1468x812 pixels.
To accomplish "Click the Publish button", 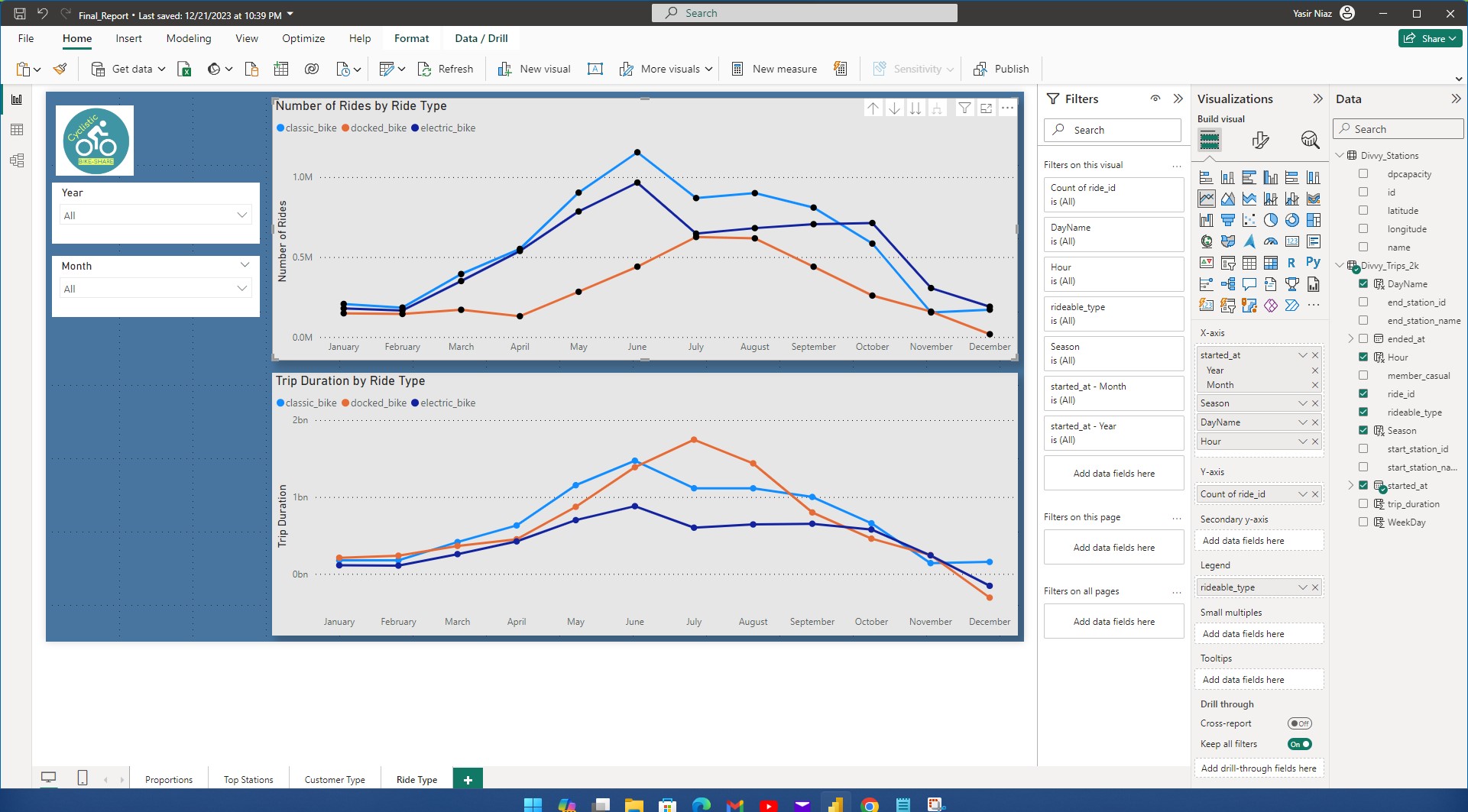I will [x=1001, y=69].
